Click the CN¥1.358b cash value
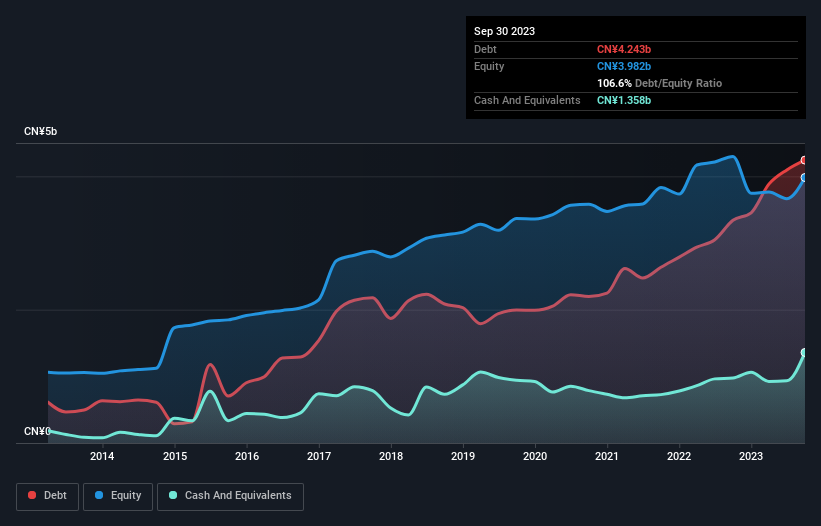This screenshot has width=821, height=526. click(624, 100)
